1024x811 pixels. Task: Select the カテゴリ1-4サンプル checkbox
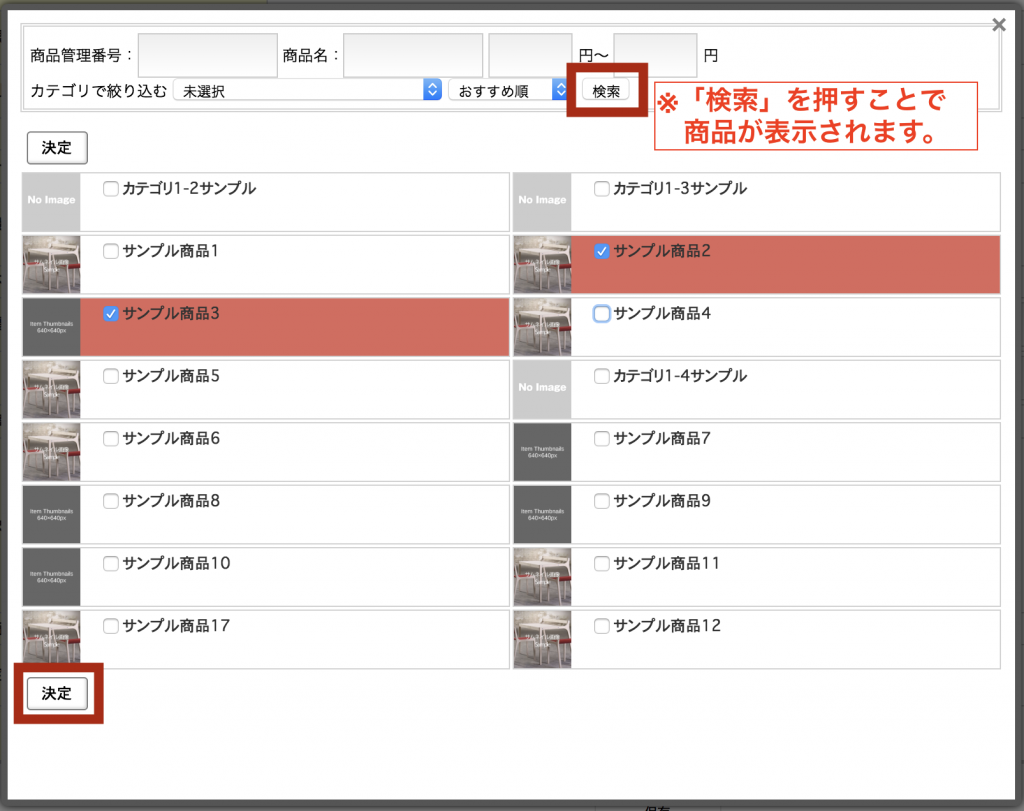601,376
